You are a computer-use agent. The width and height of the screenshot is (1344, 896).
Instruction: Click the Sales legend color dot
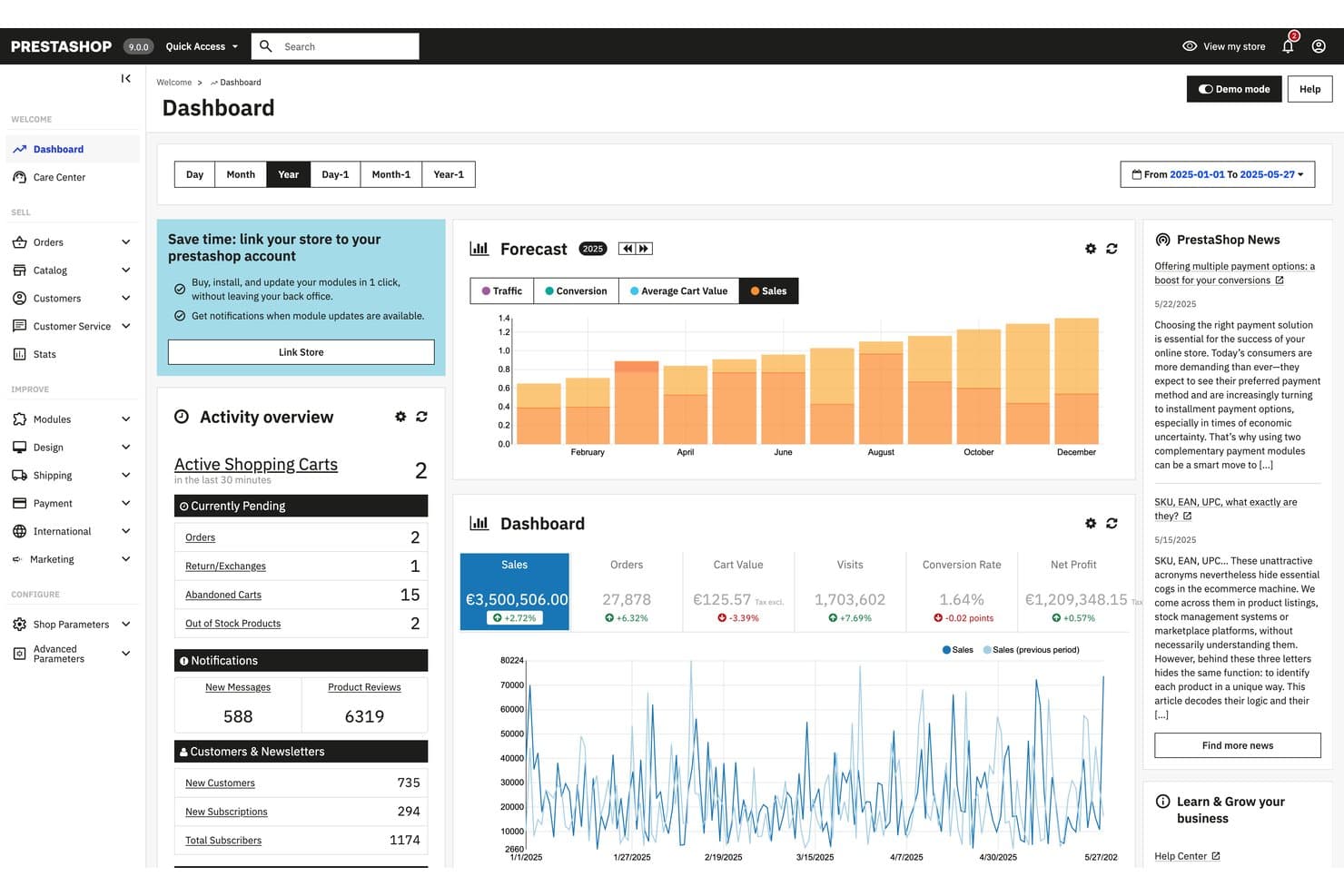(x=946, y=650)
